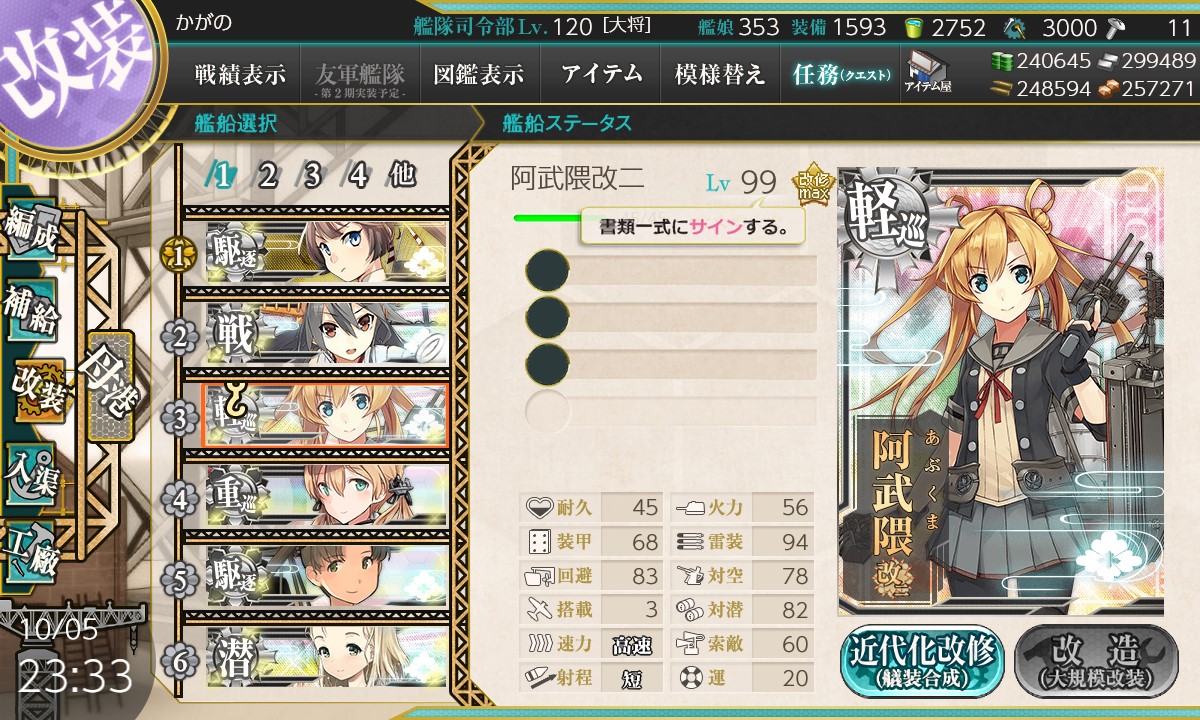Open the アイテム屋 shop icon

927,73
